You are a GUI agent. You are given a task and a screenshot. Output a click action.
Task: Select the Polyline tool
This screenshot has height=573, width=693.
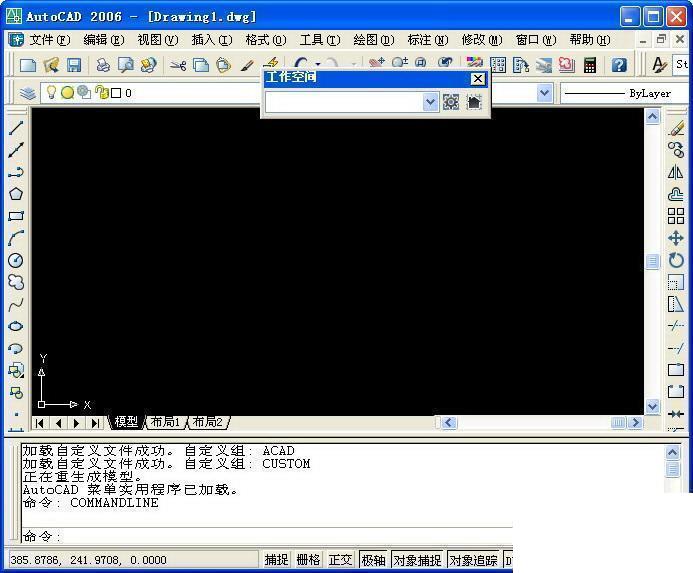tap(16, 172)
